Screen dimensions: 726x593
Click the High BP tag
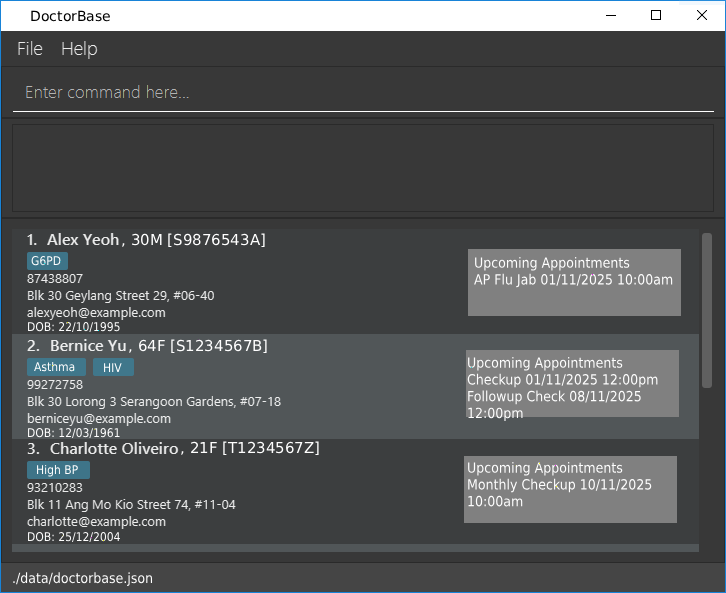[x=58, y=470]
